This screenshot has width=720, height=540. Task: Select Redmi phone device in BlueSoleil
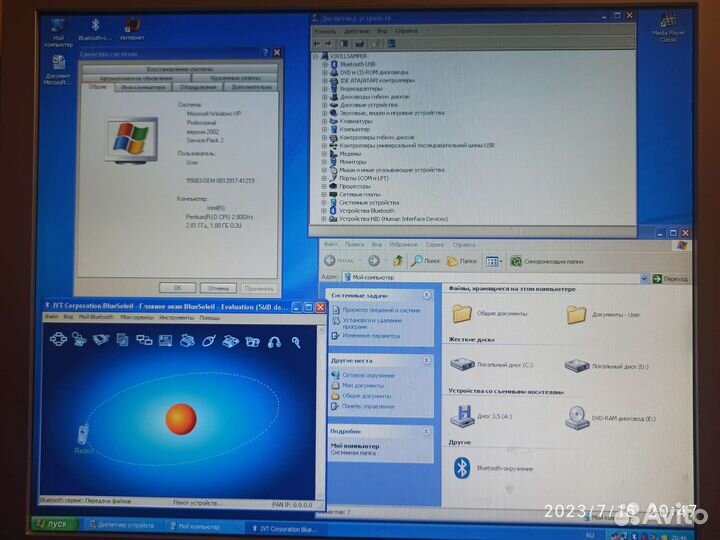[x=83, y=439]
